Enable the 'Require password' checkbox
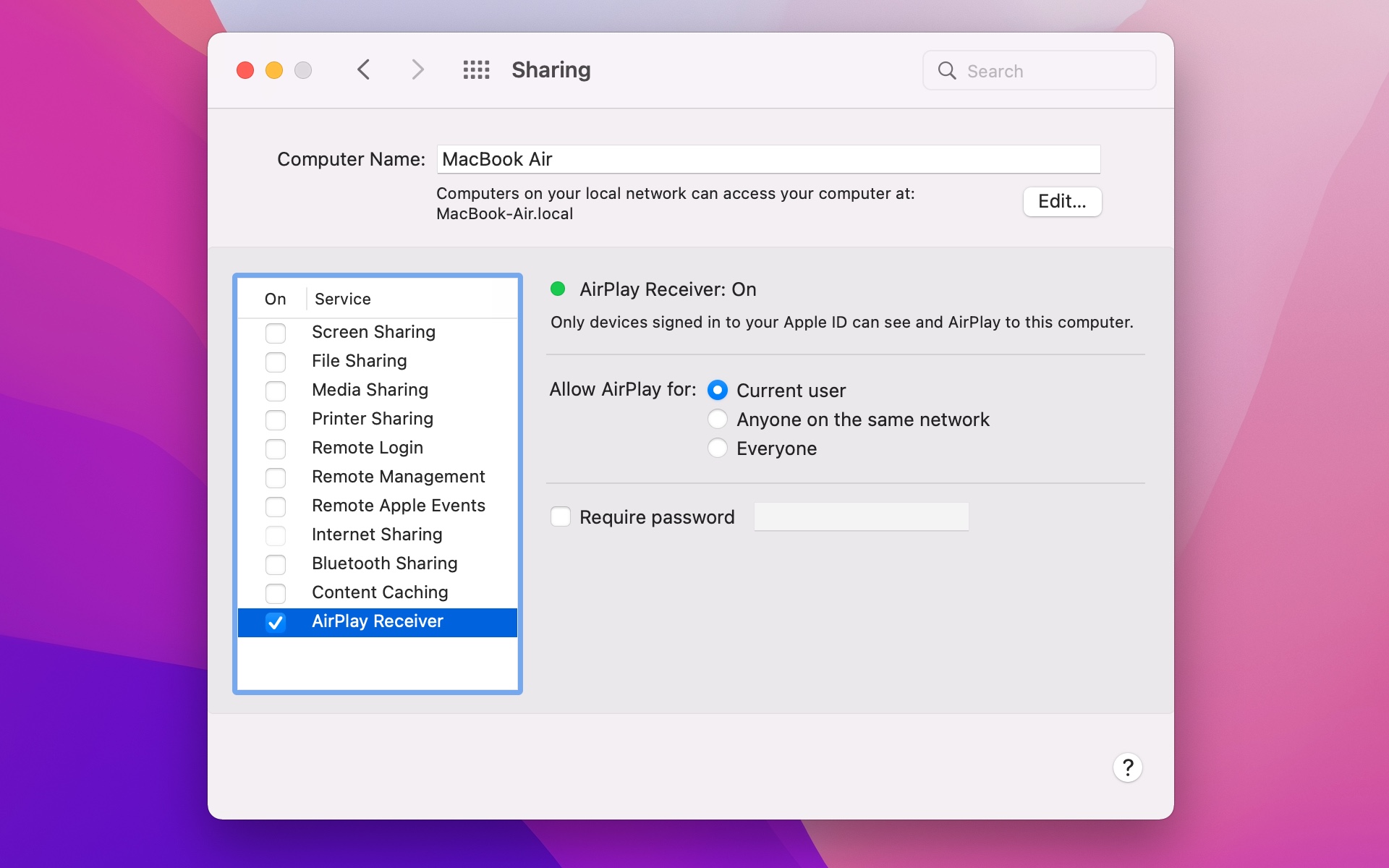The image size is (1389, 868). [561, 516]
